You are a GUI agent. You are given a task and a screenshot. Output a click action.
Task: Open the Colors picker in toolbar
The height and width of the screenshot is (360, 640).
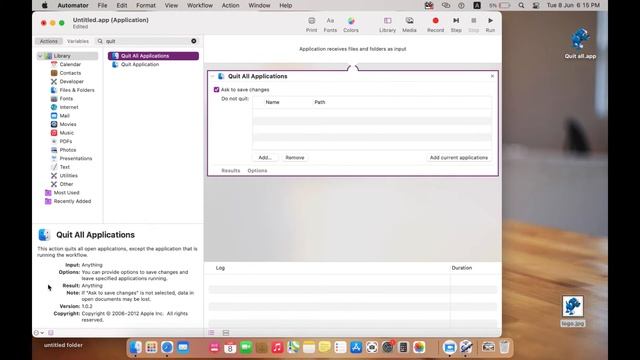(351, 24)
